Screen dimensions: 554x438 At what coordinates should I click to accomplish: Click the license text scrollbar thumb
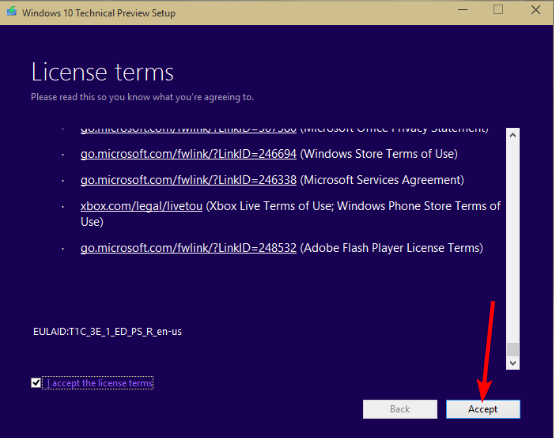[513, 349]
